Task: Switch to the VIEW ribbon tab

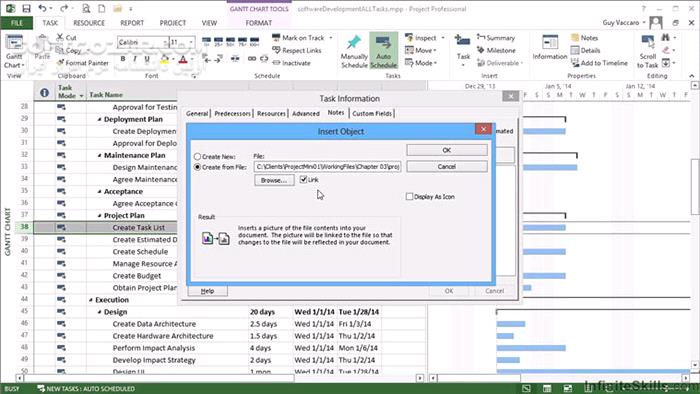Action: 209,23
